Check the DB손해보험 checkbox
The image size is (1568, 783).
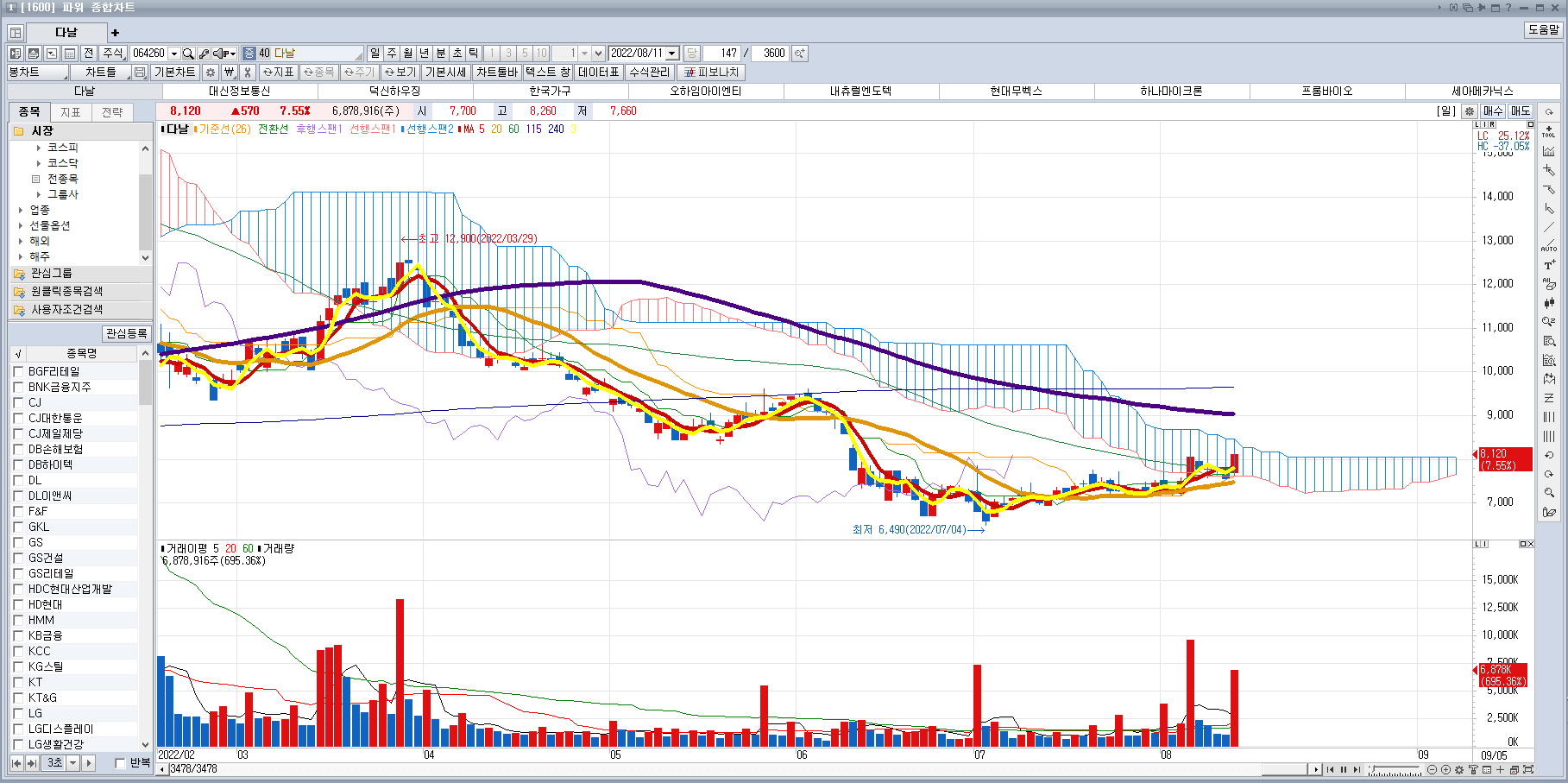click(18, 449)
